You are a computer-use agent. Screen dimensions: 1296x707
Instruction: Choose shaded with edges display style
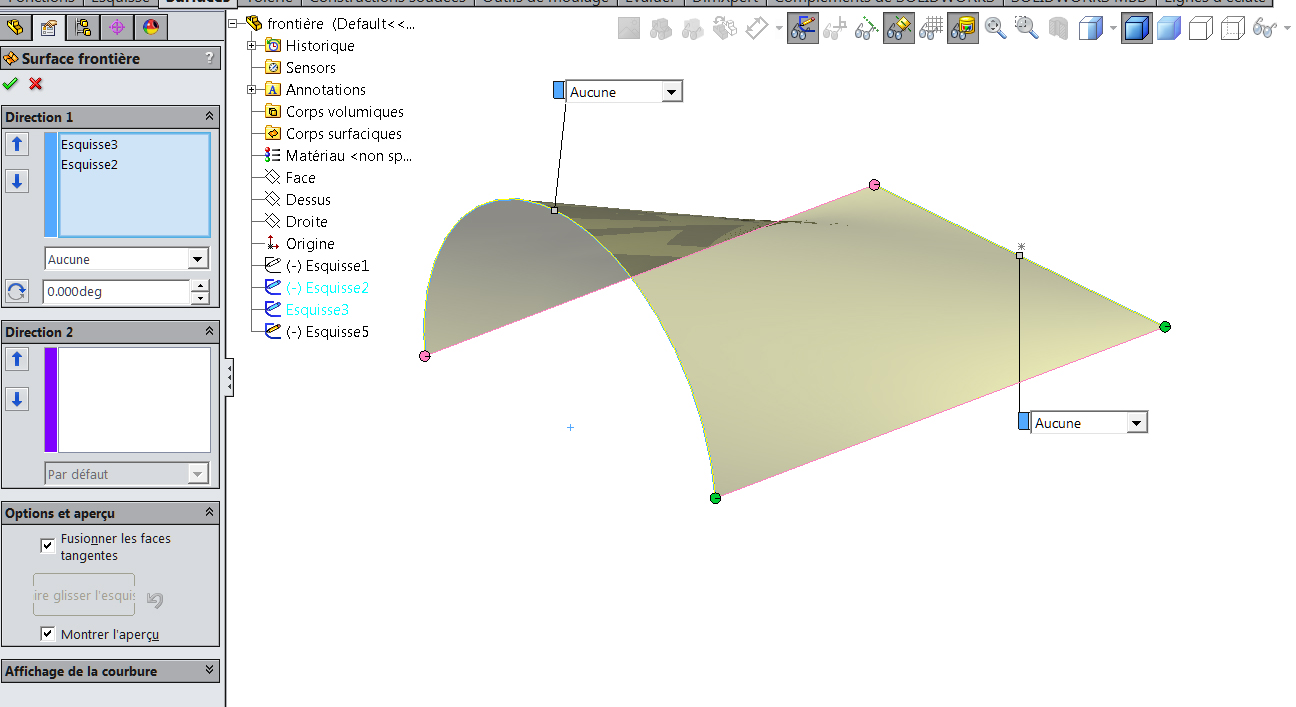[x=1136, y=30]
